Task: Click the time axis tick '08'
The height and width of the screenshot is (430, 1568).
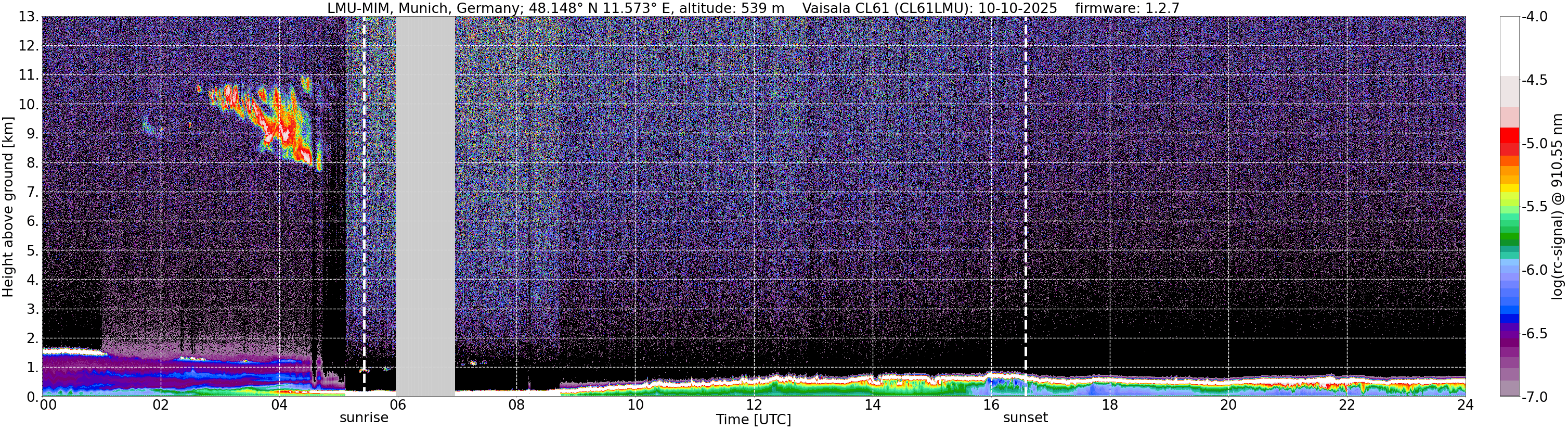Action: [516, 406]
